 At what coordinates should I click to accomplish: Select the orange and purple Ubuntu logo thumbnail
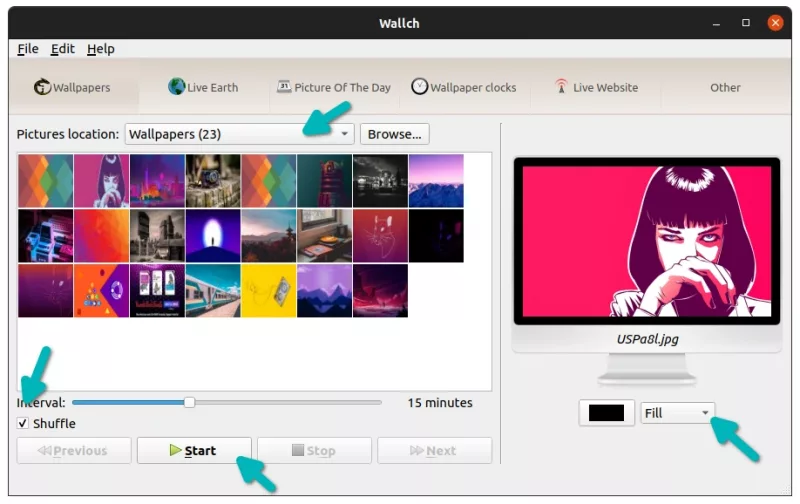102,291
